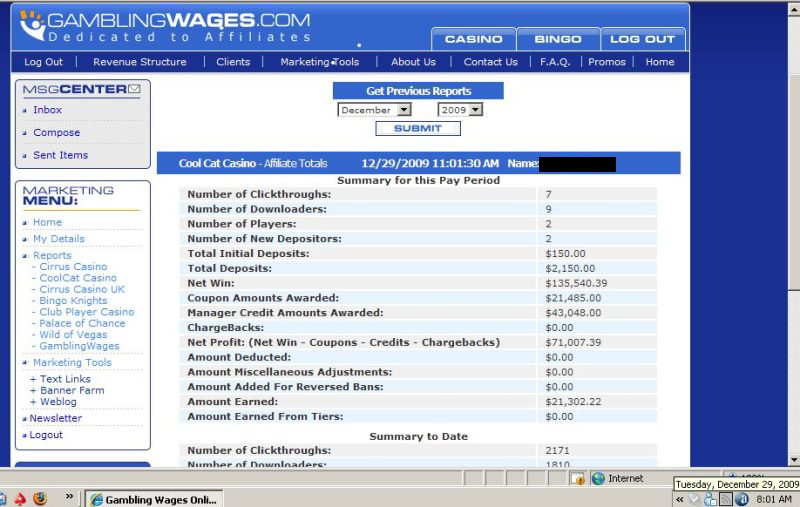Click the blue round tray icon beside clock
The width and height of the screenshot is (800, 507).
point(741,499)
